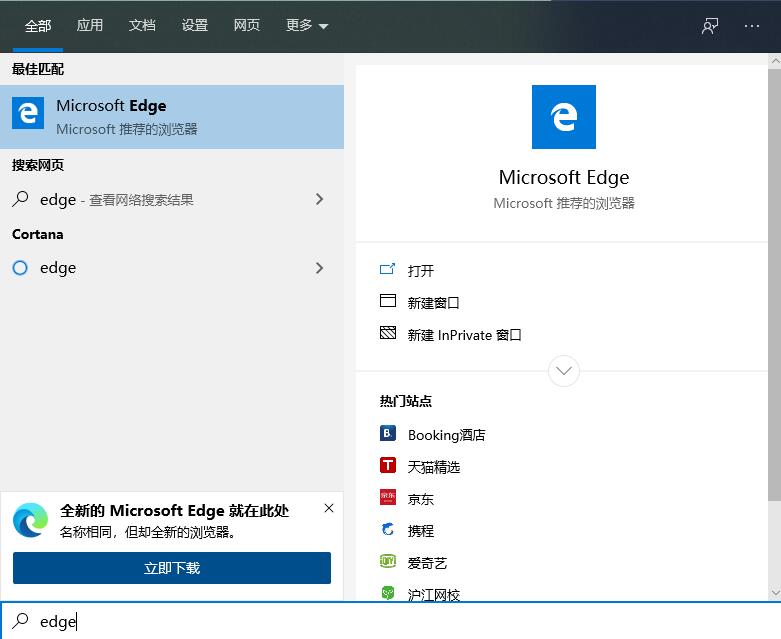
Task: Click 打开 to launch Edge
Action: tap(420, 271)
